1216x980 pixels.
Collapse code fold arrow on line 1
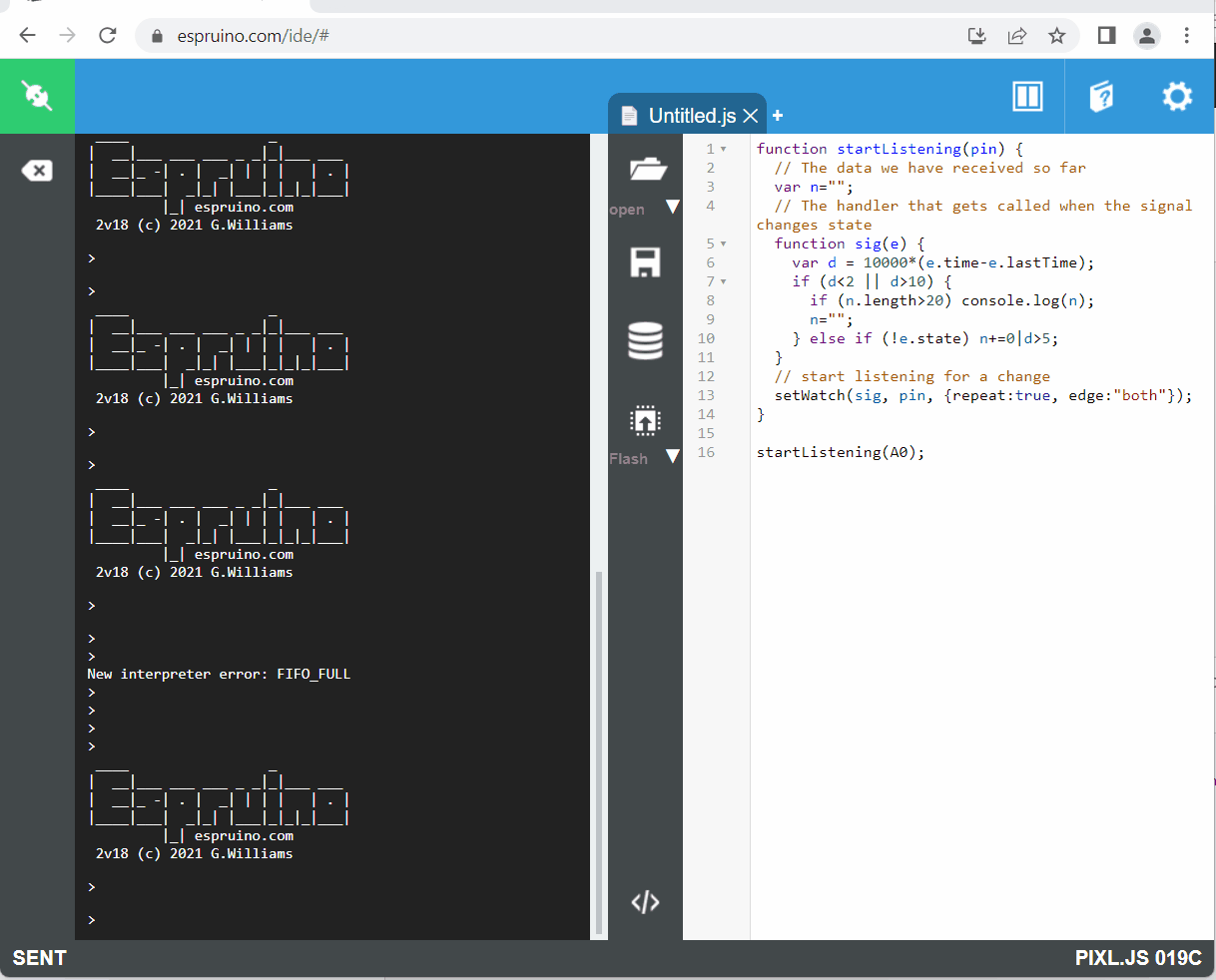[x=724, y=149]
